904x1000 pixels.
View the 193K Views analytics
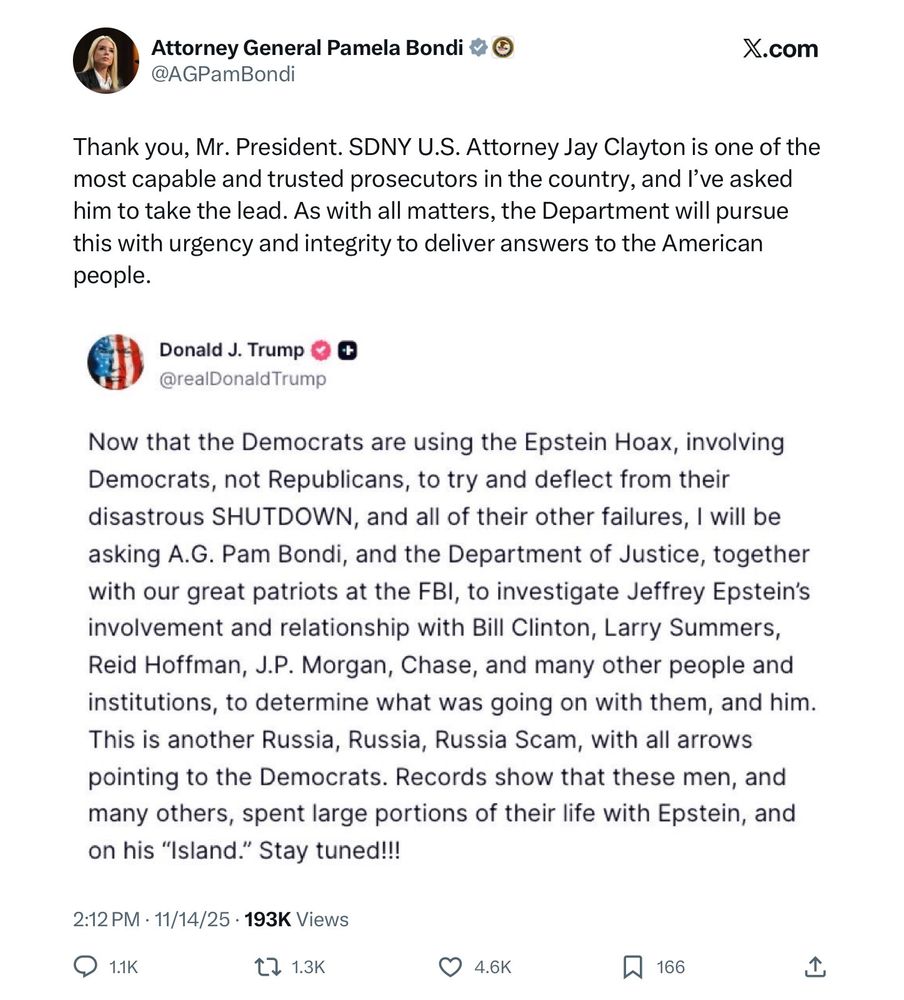click(297, 919)
